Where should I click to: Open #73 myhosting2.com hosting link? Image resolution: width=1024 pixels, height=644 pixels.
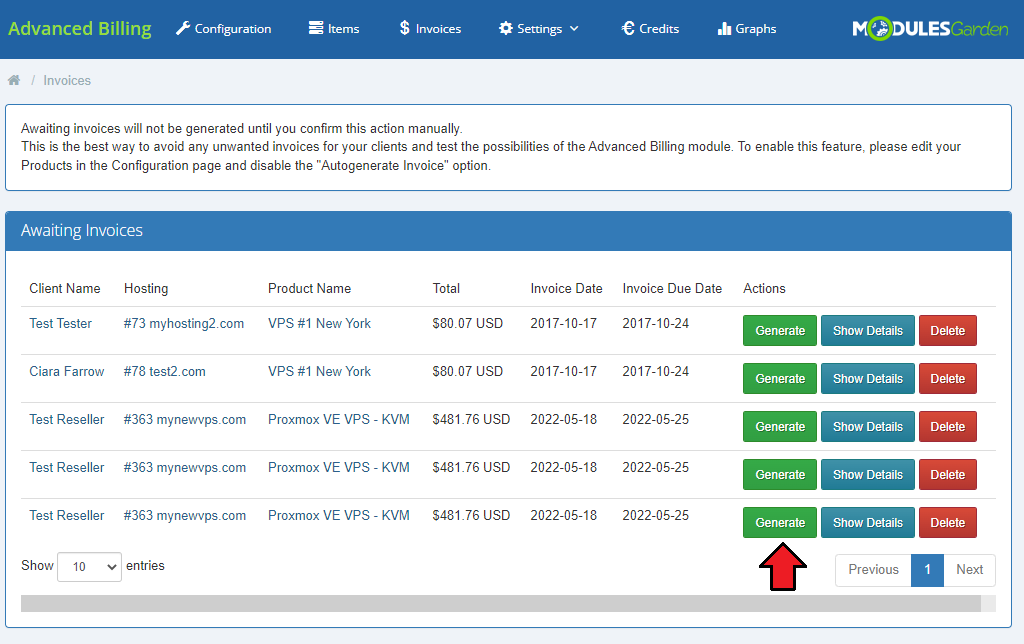tap(184, 323)
